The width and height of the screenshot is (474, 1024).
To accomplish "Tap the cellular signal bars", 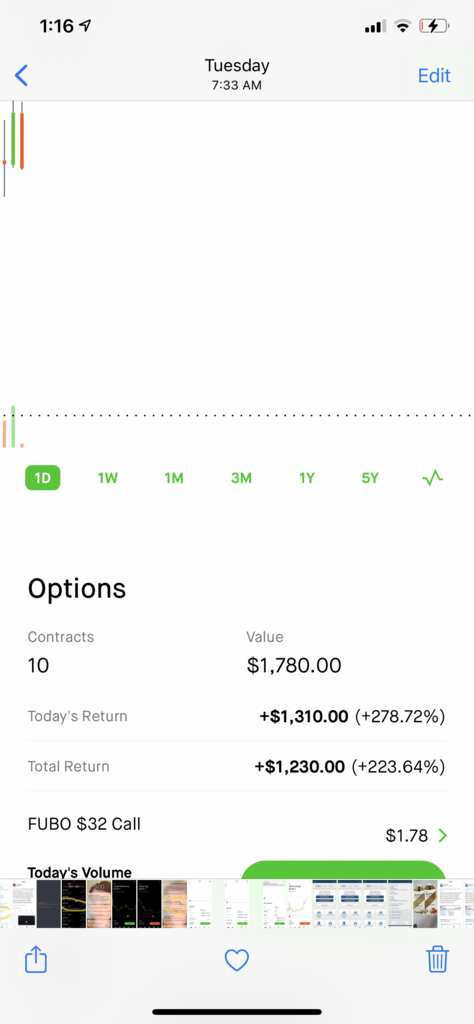I will pos(375,26).
